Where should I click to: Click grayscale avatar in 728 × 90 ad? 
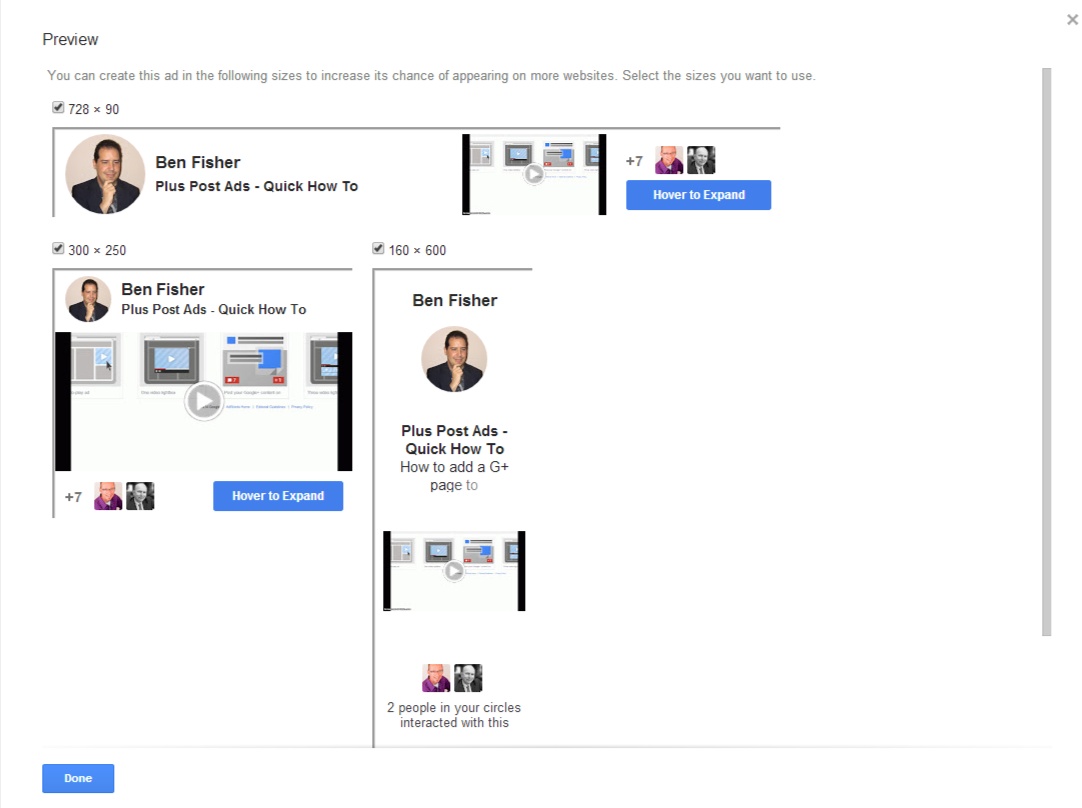(x=701, y=160)
